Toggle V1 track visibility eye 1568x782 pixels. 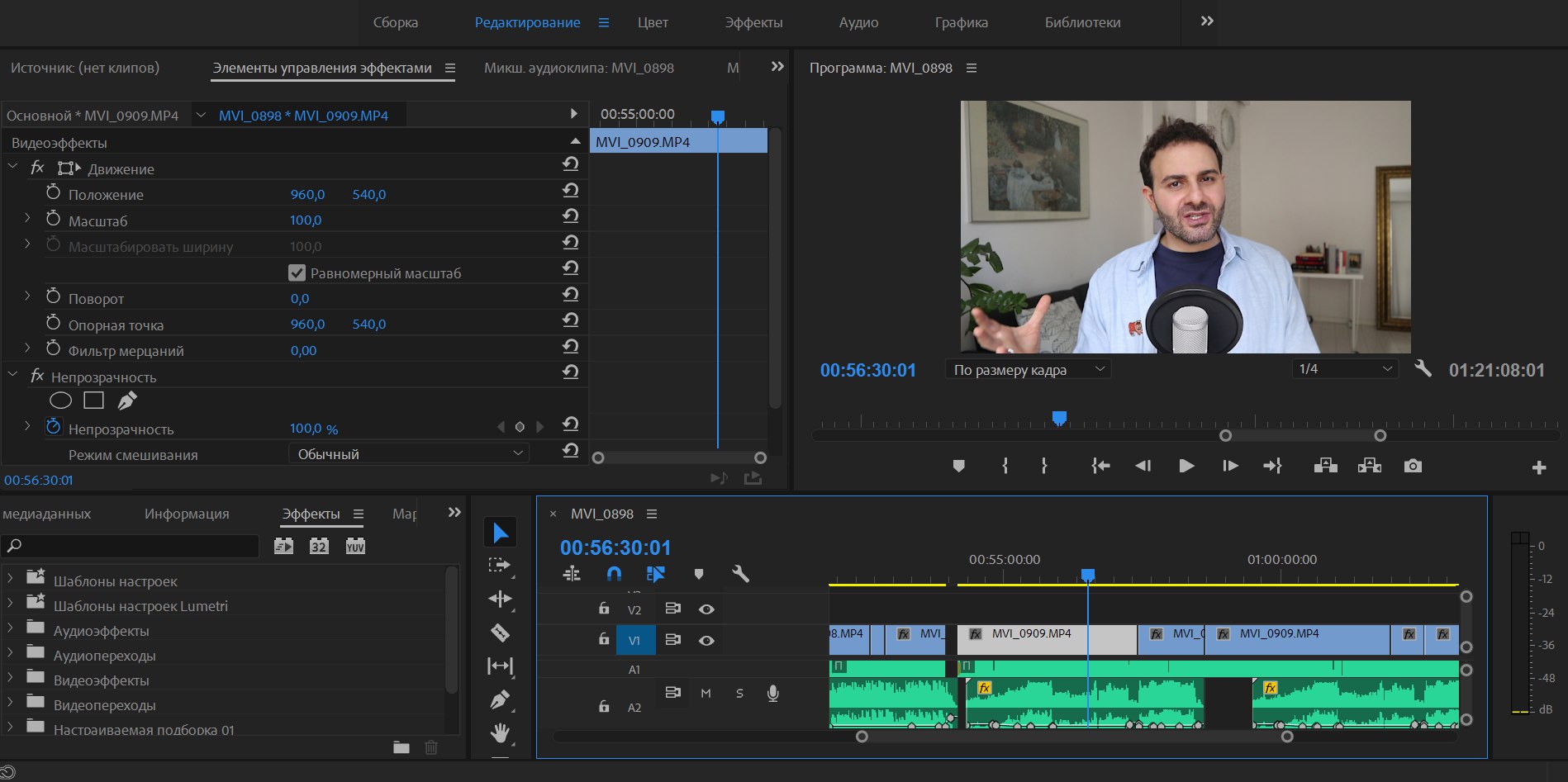pyautogui.click(x=706, y=641)
